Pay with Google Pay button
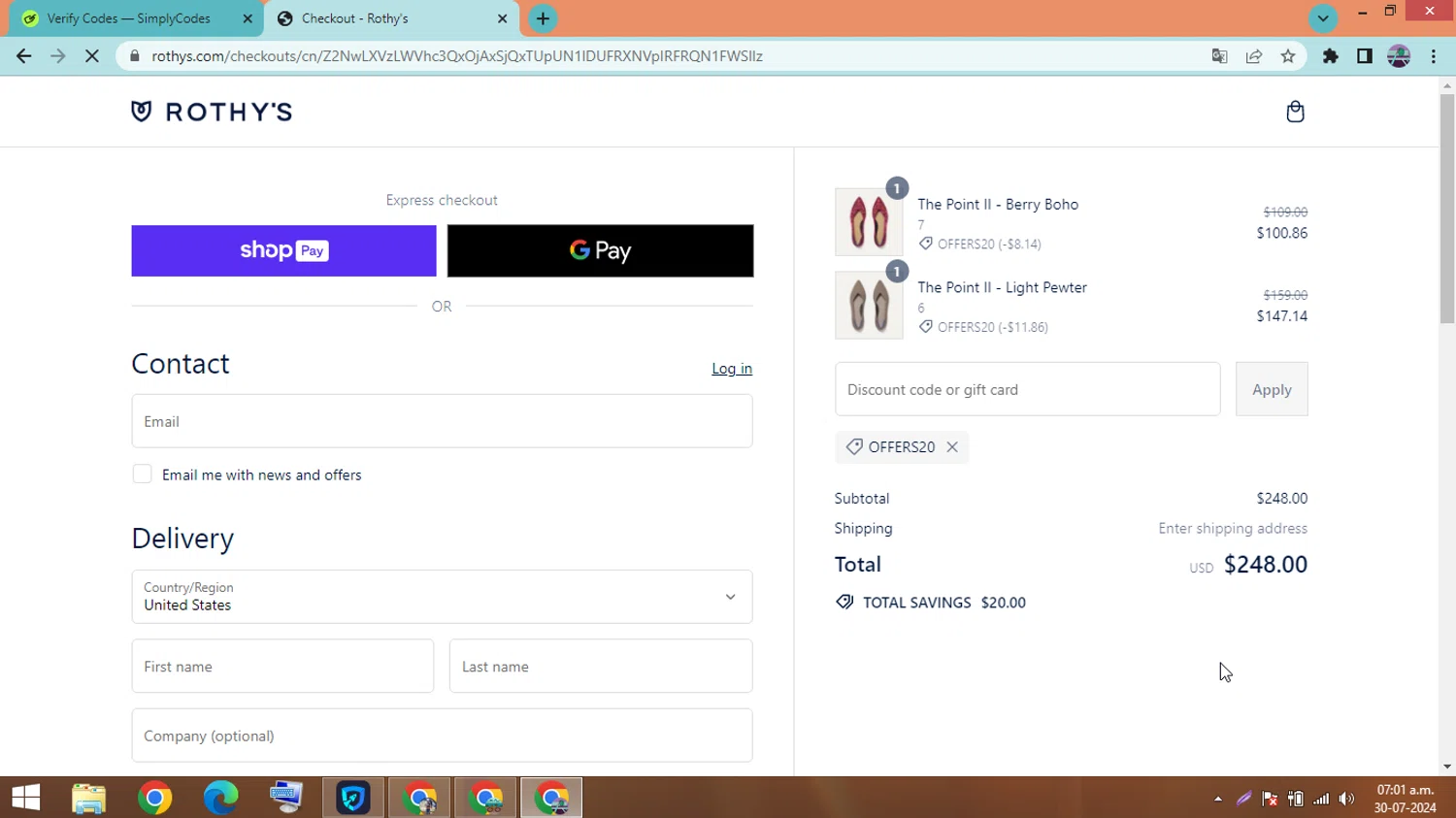This screenshot has width=1456, height=818. point(600,251)
